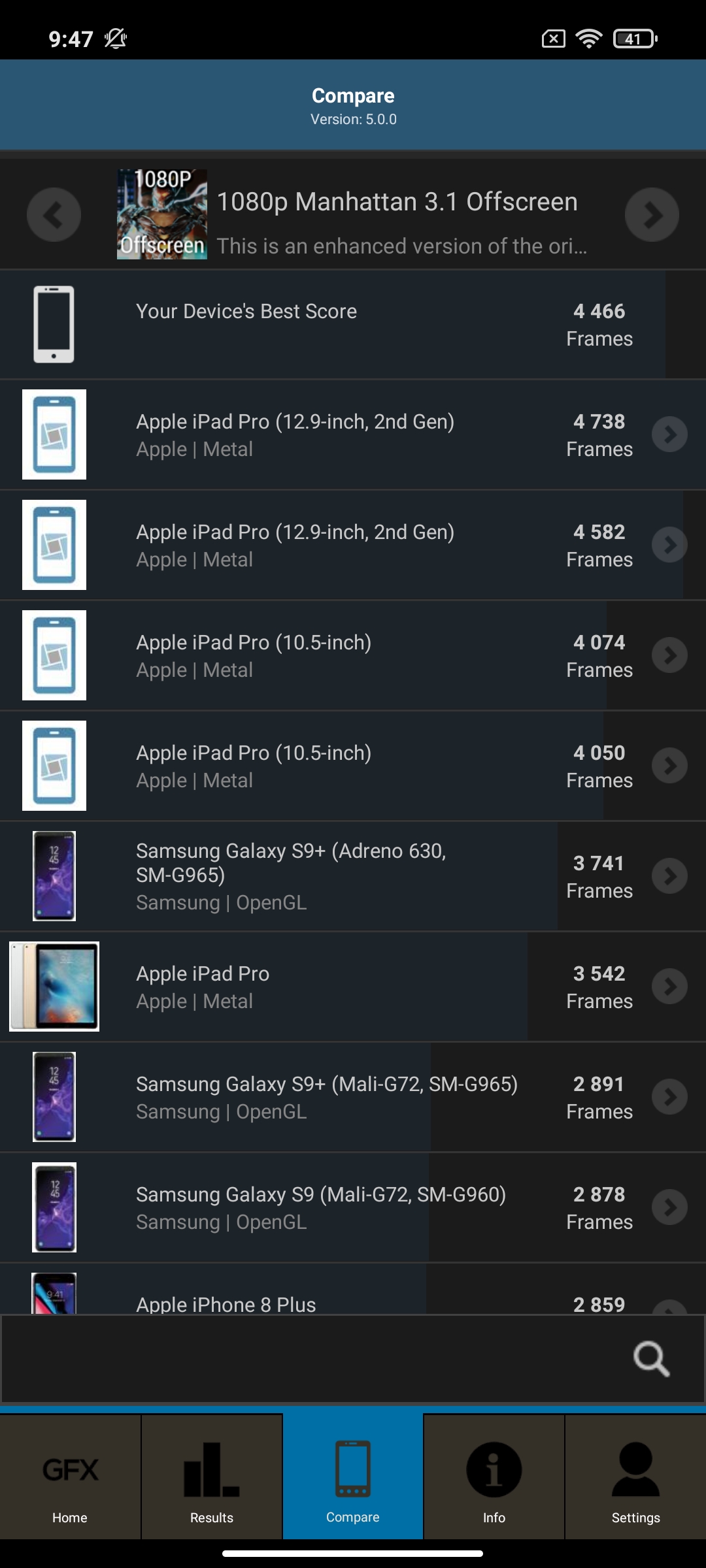
Task: Go to next benchmark test arrow
Action: 652,215
